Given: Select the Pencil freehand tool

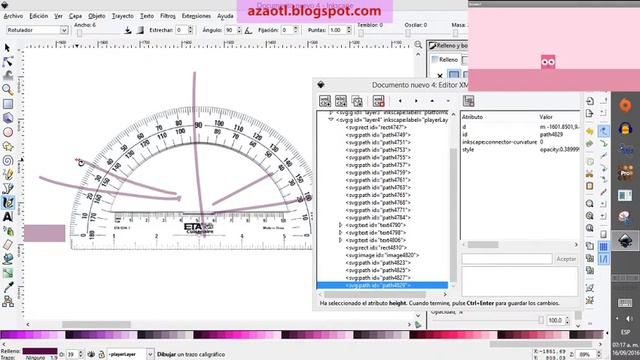Looking at the screenshot, I should coord(7,174).
